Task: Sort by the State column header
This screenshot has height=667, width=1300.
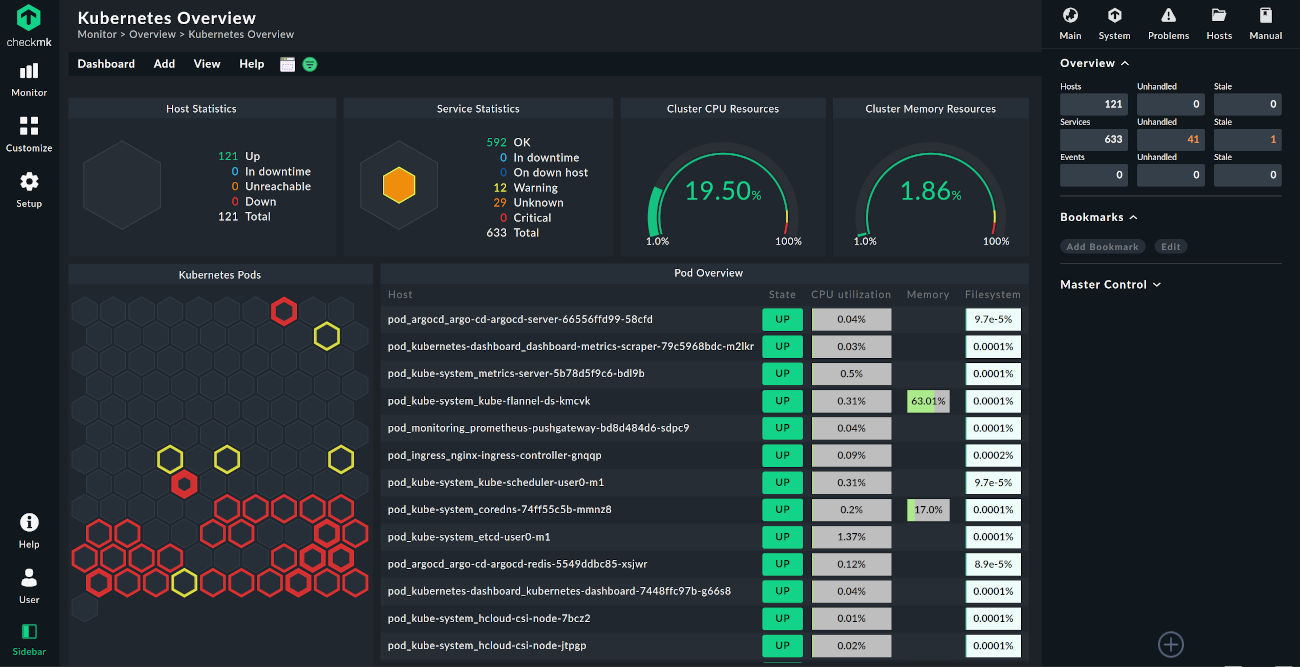Action: point(782,295)
